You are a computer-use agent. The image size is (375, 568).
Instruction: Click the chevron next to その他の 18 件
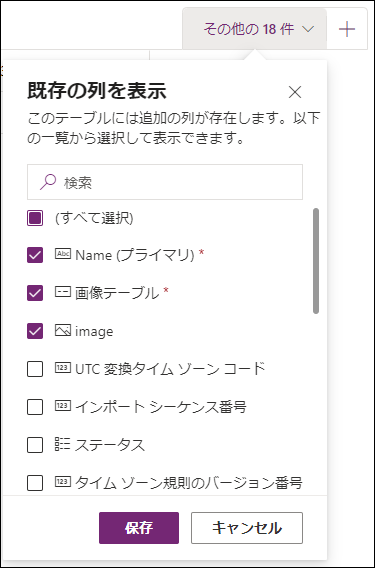pyautogui.click(x=308, y=29)
